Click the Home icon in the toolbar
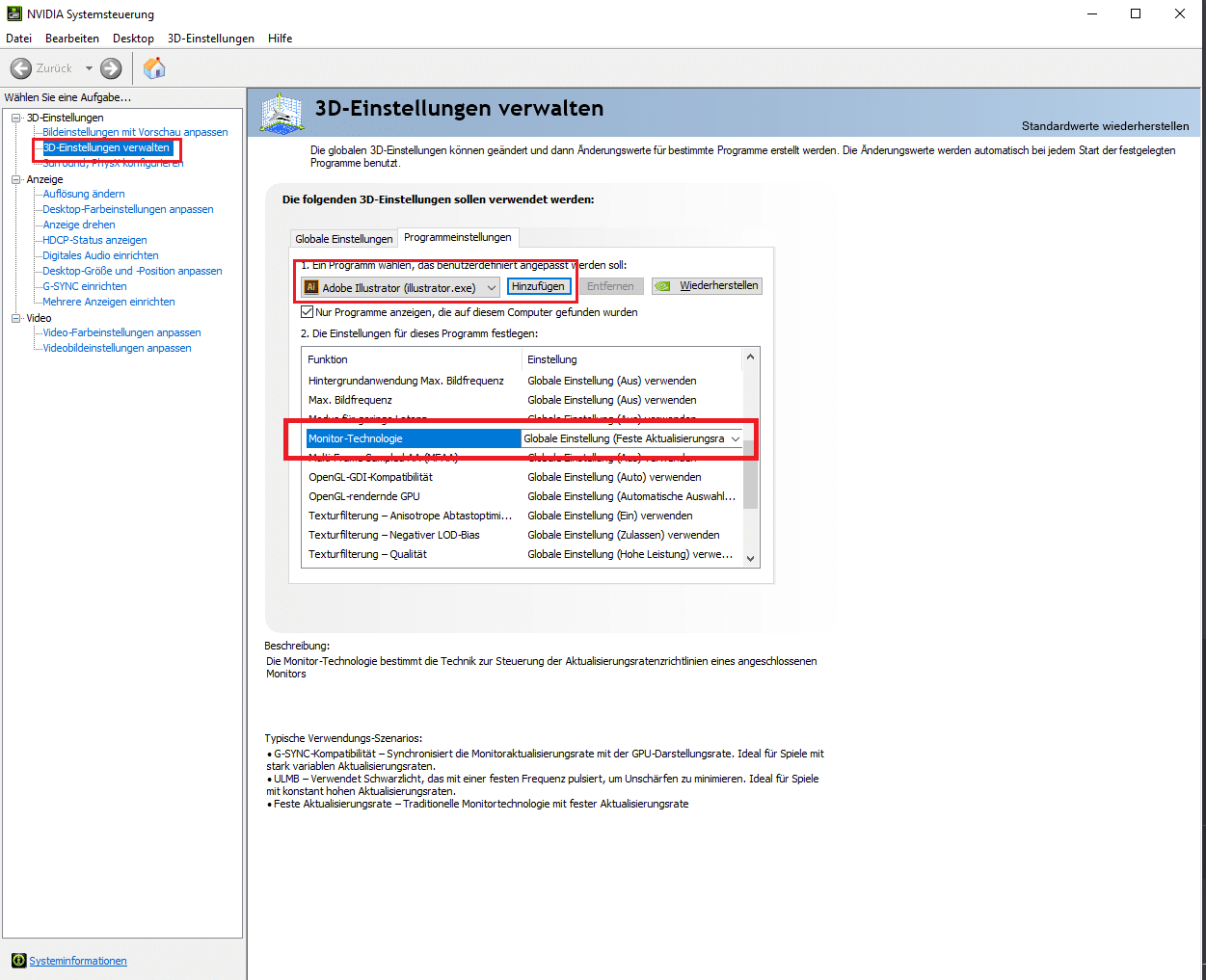The image size is (1206, 980). tap(154, 67)
